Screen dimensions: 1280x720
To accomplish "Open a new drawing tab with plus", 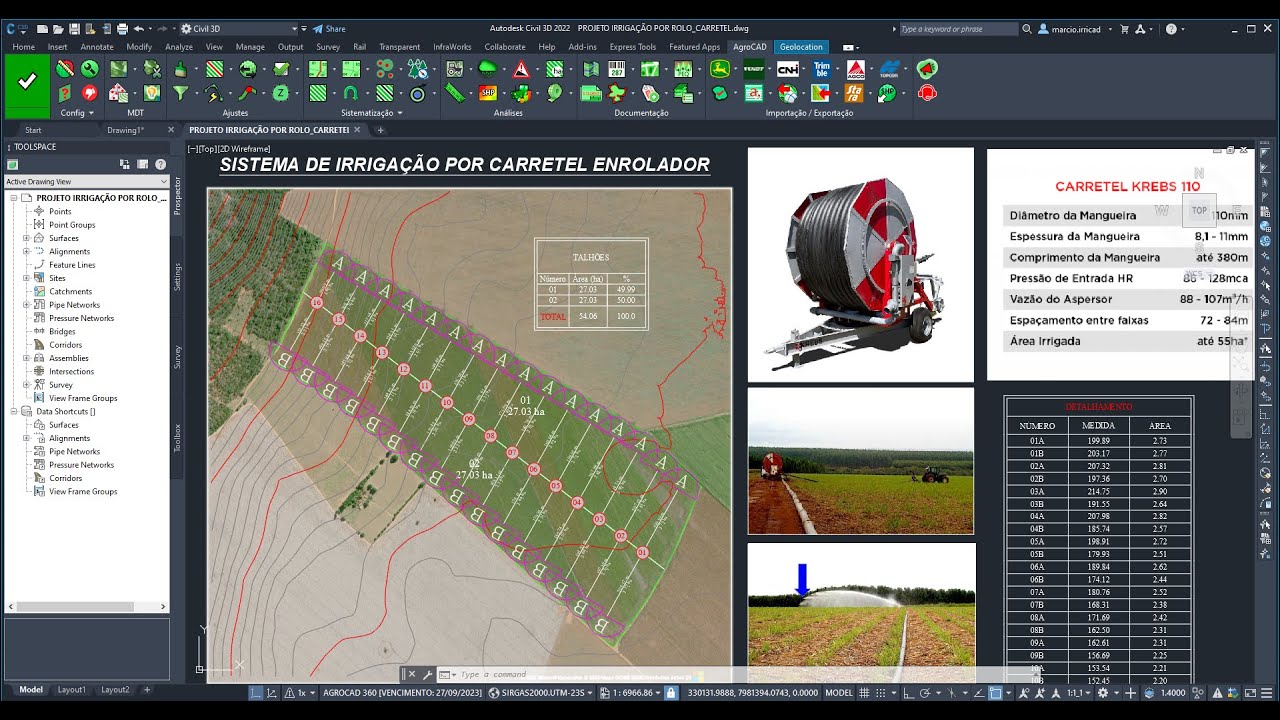I will (380, 130).
